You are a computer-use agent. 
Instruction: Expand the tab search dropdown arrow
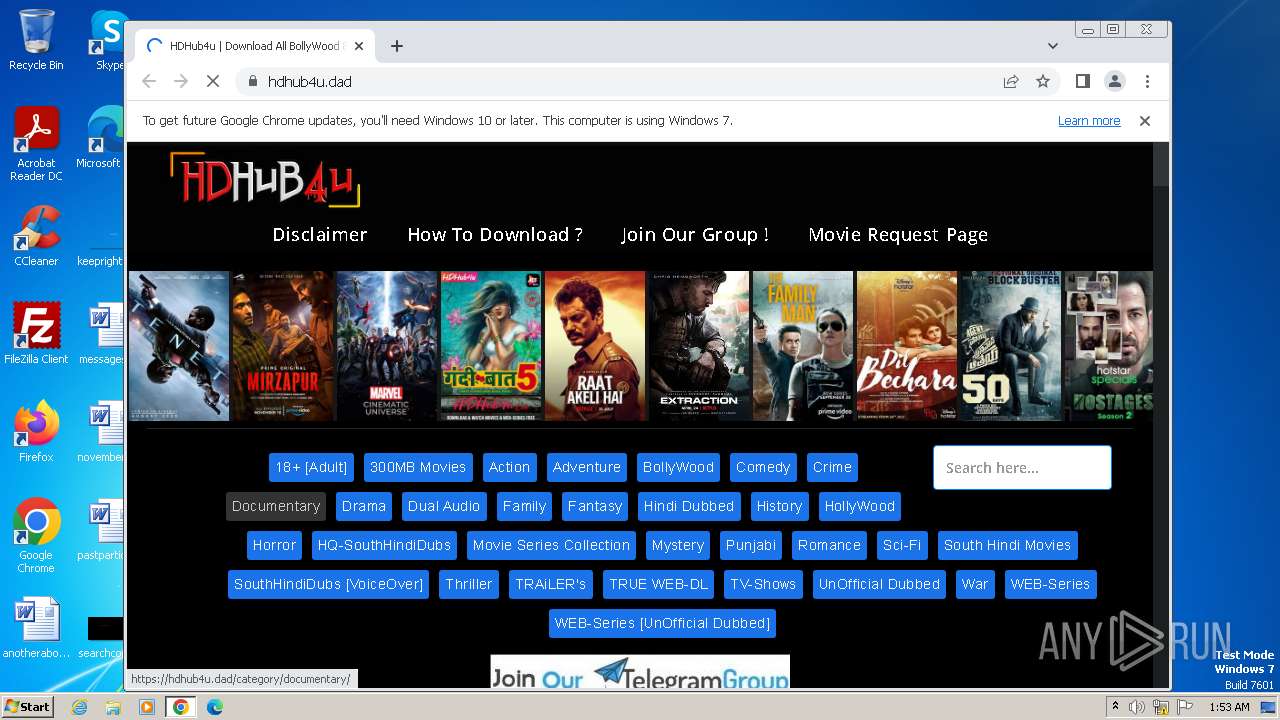(1053, 46)
